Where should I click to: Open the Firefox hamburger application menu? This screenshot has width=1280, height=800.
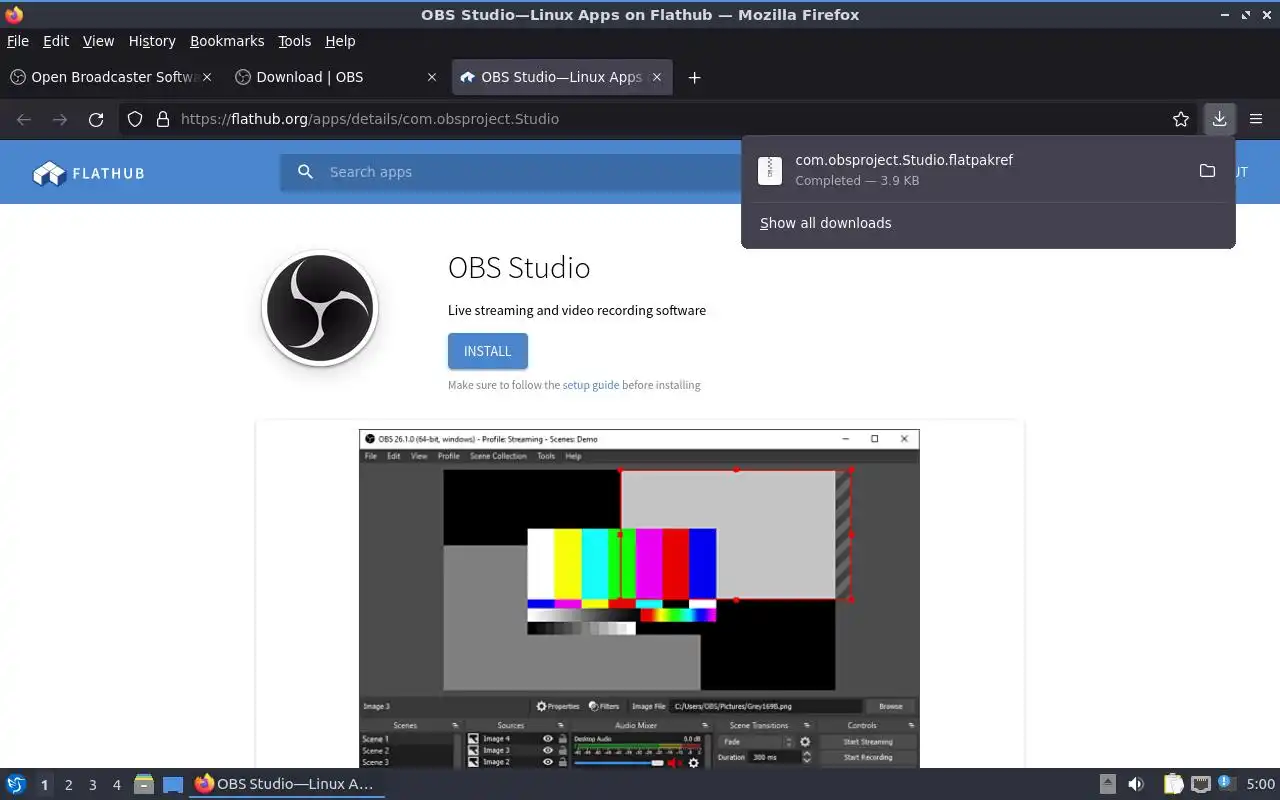1256,119
